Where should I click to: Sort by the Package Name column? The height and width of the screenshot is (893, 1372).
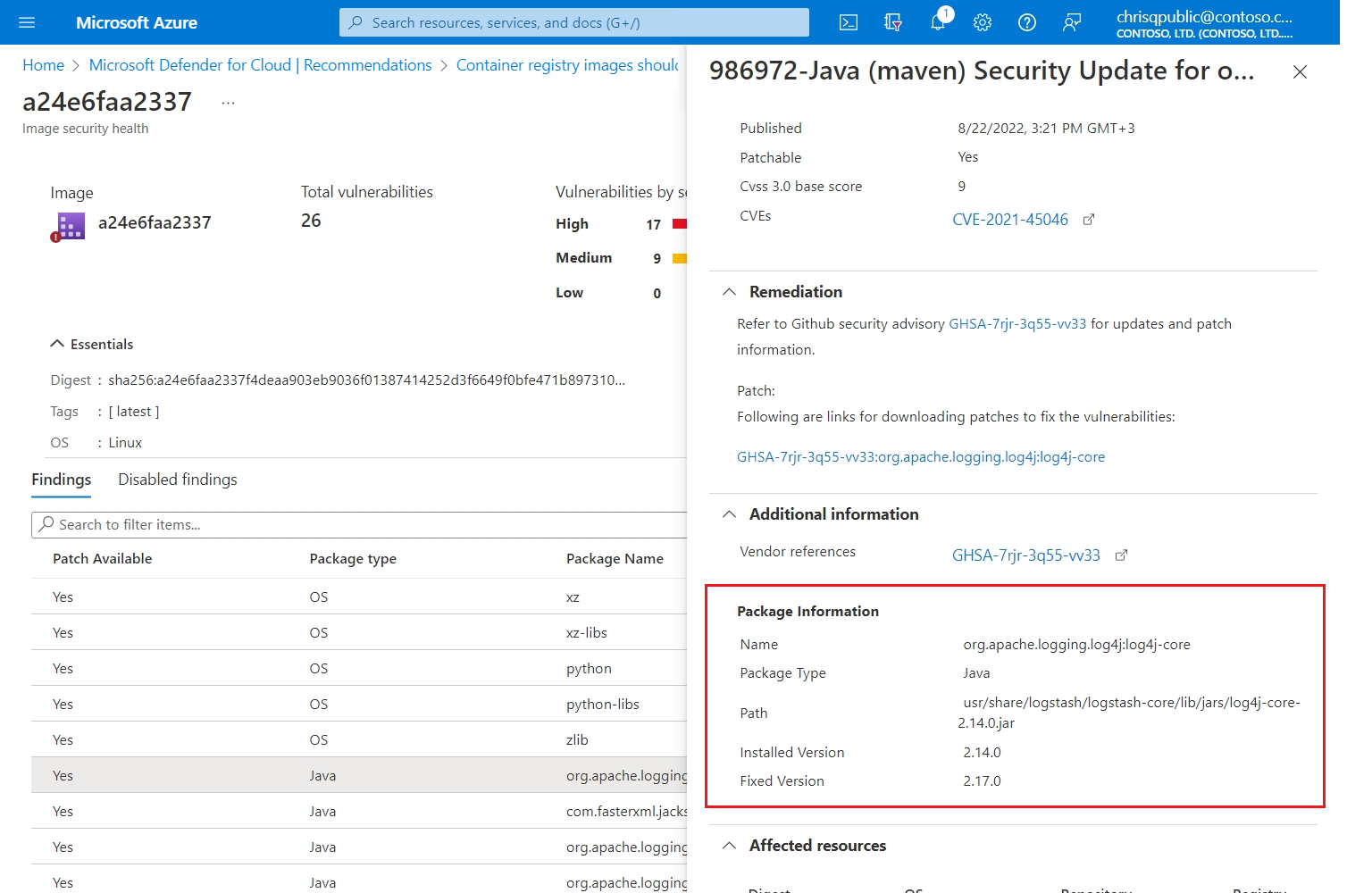click(615, 559)
